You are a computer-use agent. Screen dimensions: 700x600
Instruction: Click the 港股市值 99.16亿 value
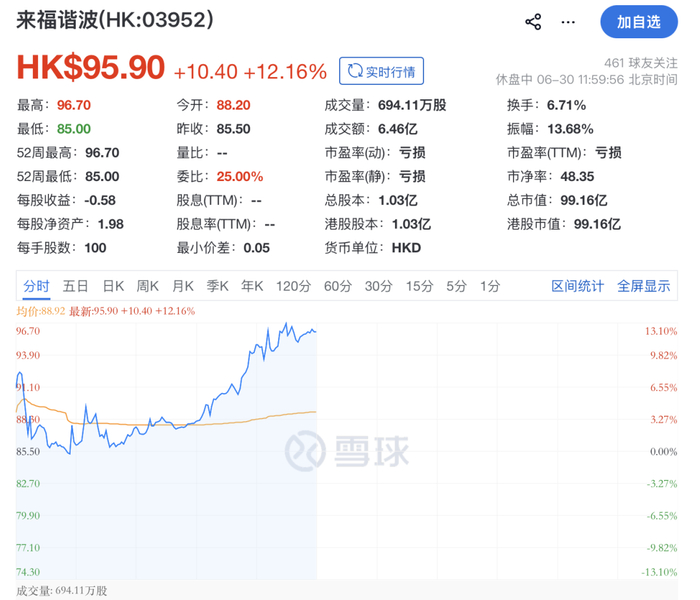[597, 224]
